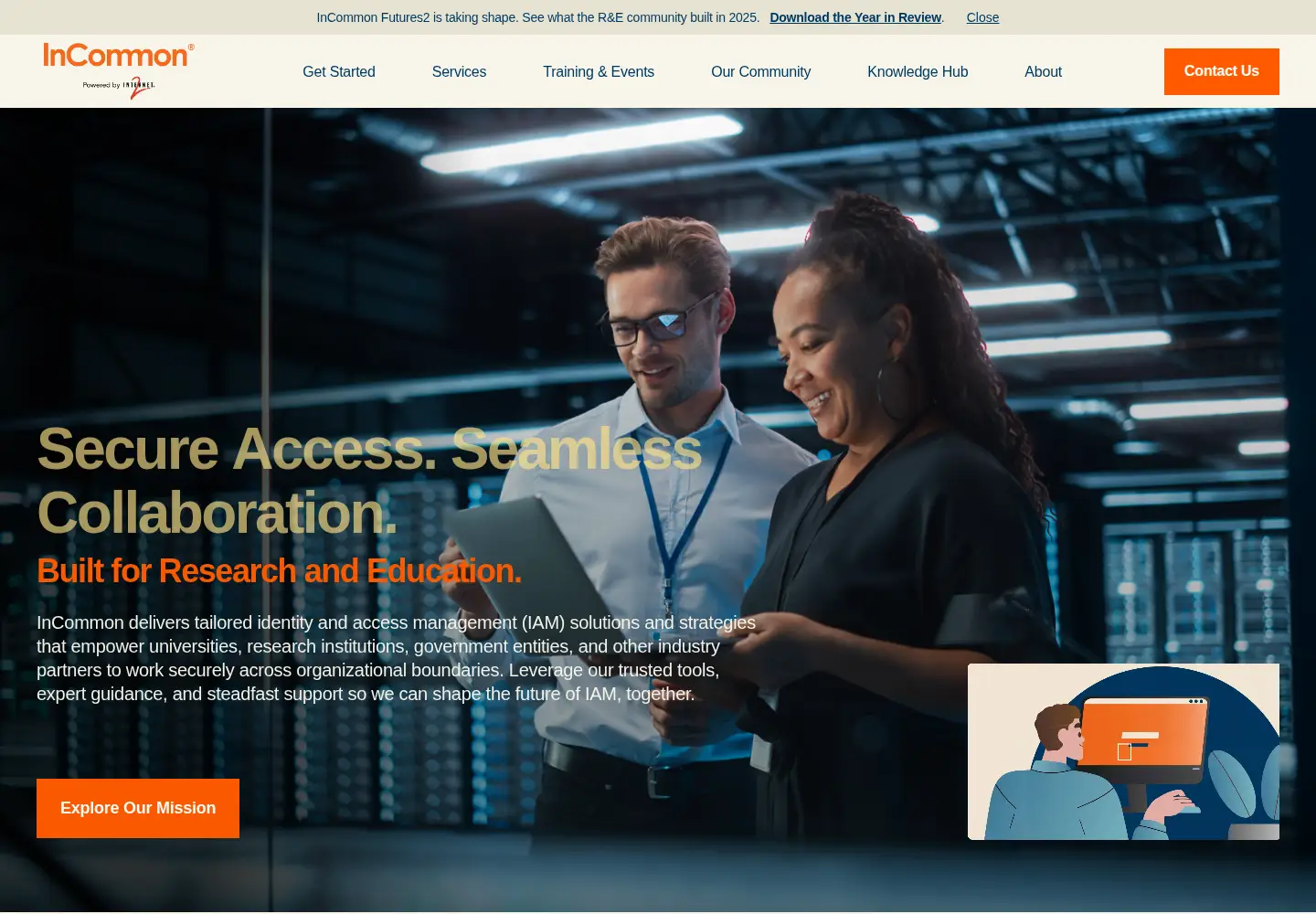Click the 'Secure Access. Seamless Collaboration.' heading
Screen dimensions: 1316x914
pyautogui.click(x=369, y=481)
